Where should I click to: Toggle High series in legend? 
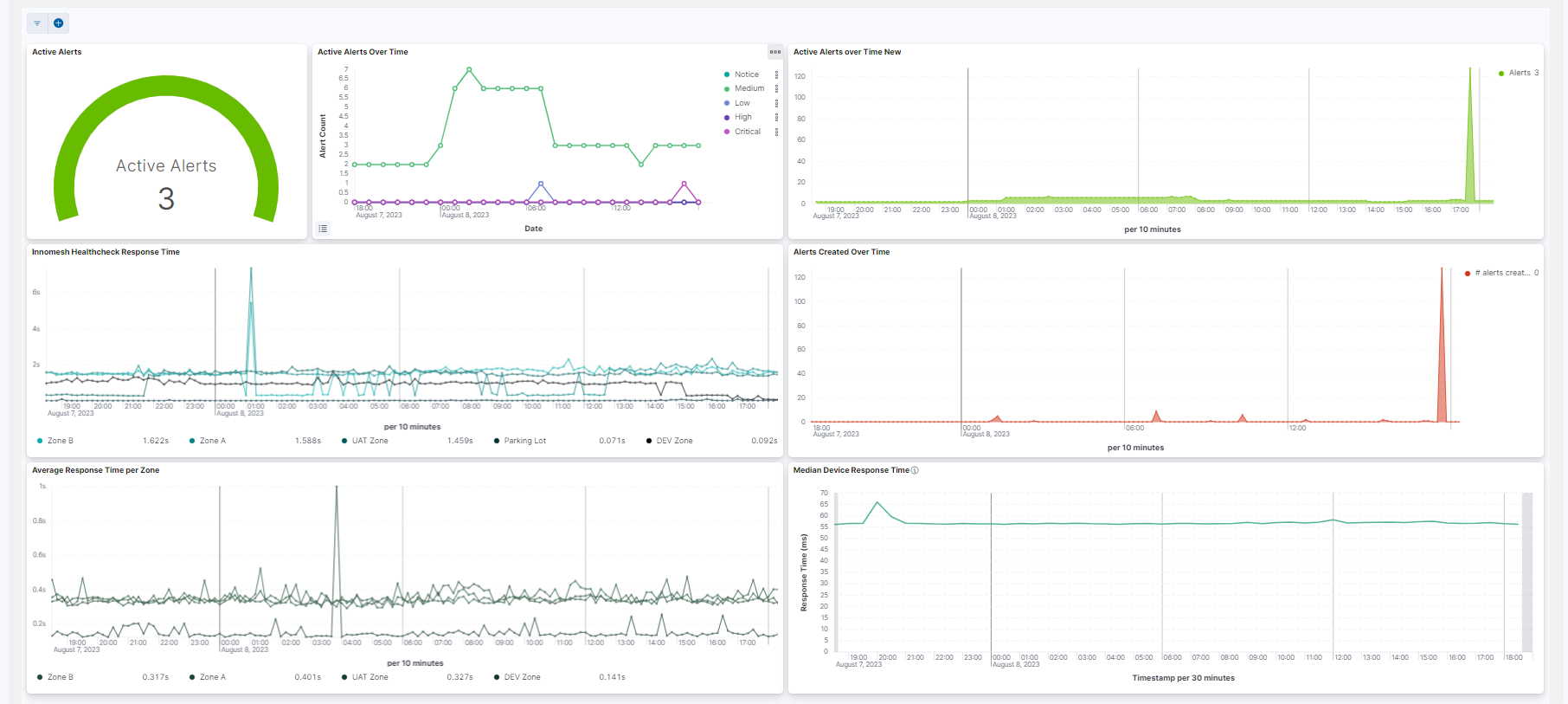(x=743, y=117)
